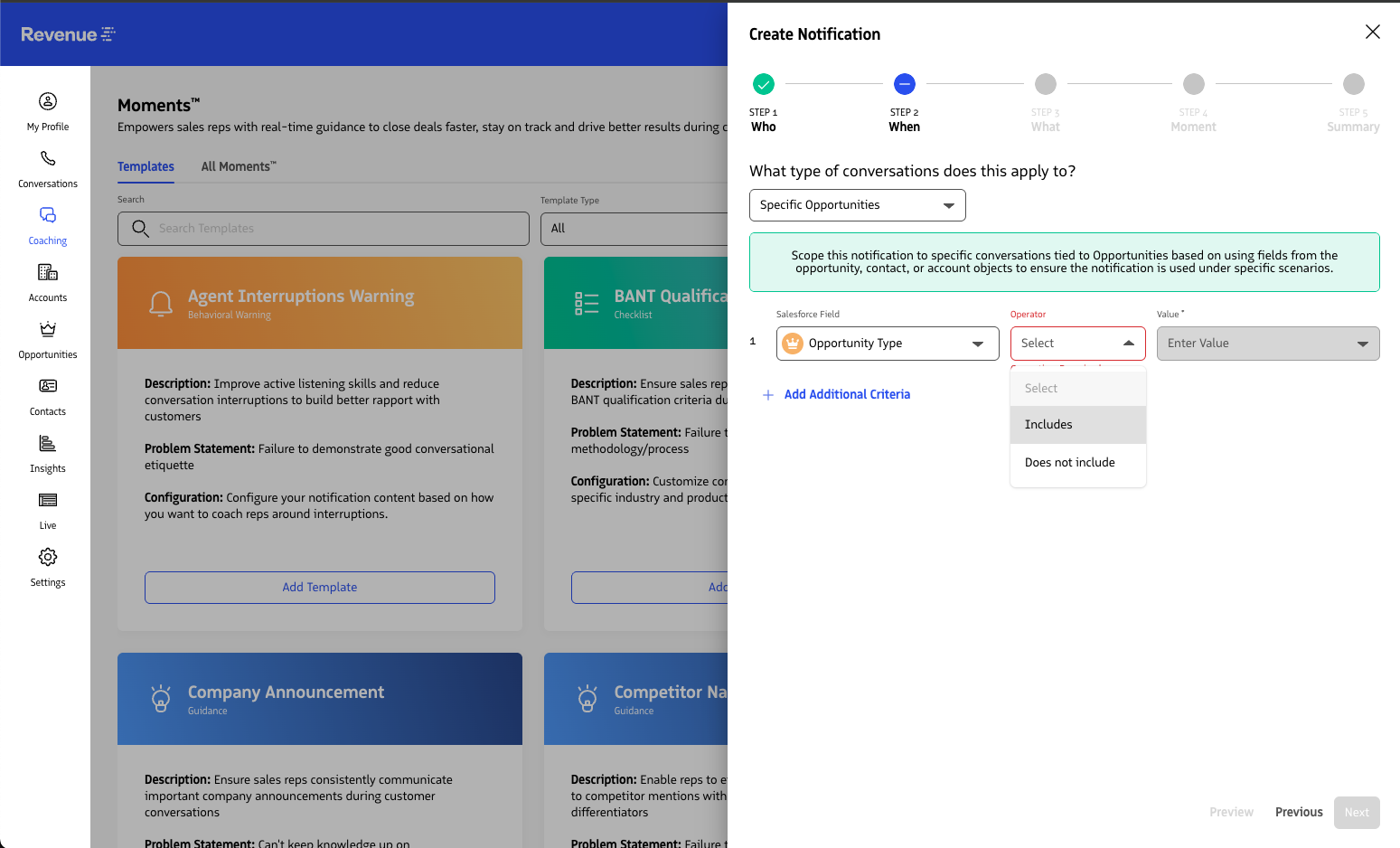The height and width of the screenshot is (848, 1400).
Task: Close the Create Notification panel
Action: click(x=1372, y=32)
